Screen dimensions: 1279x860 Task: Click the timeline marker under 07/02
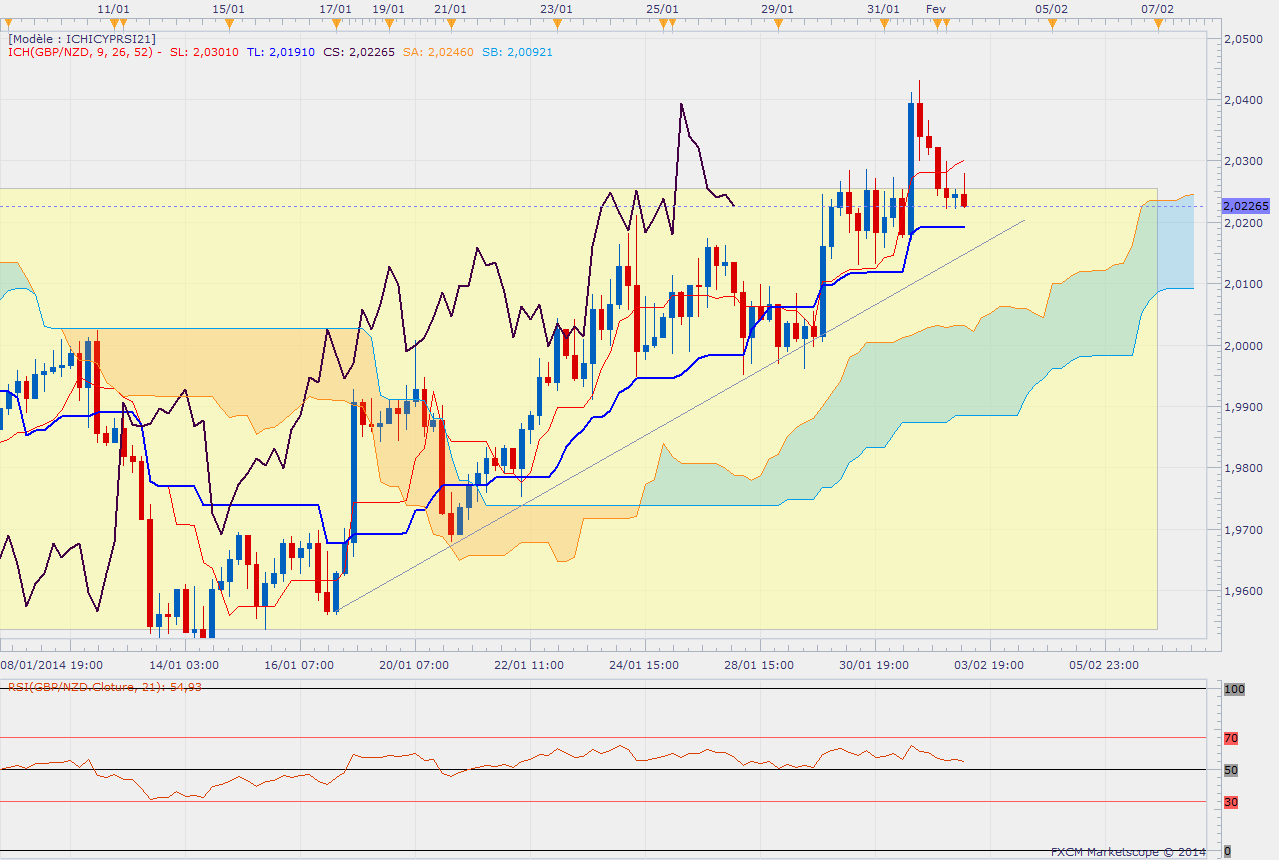1157,22
